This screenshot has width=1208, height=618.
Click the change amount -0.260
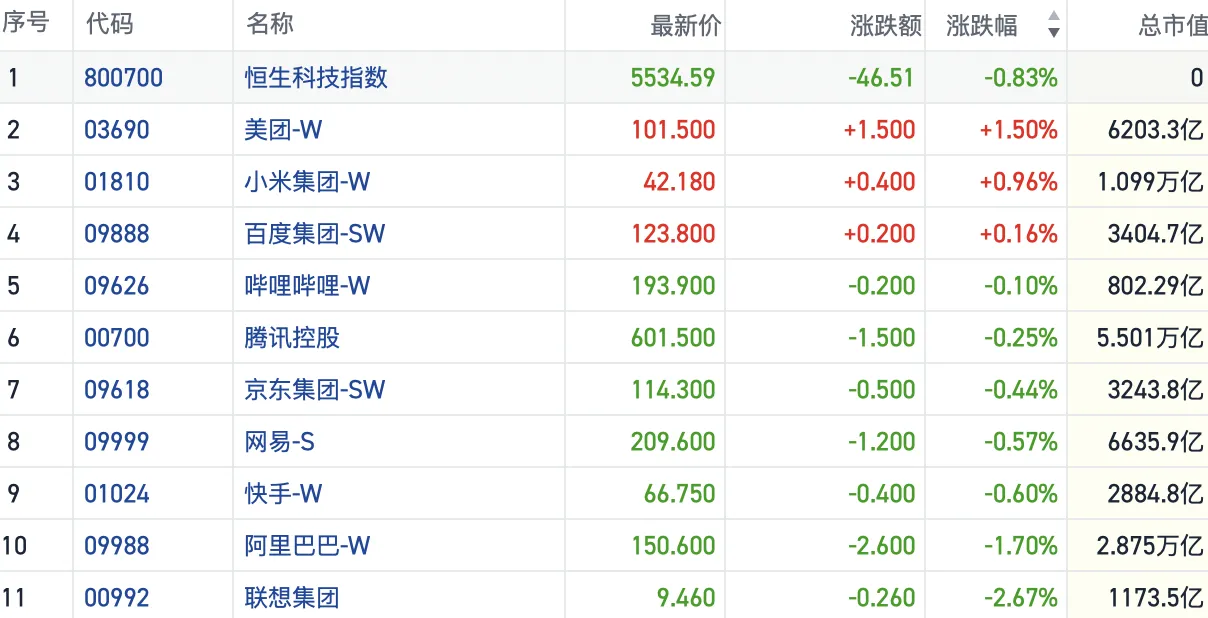pyautogui.click(x=882, y=597)
